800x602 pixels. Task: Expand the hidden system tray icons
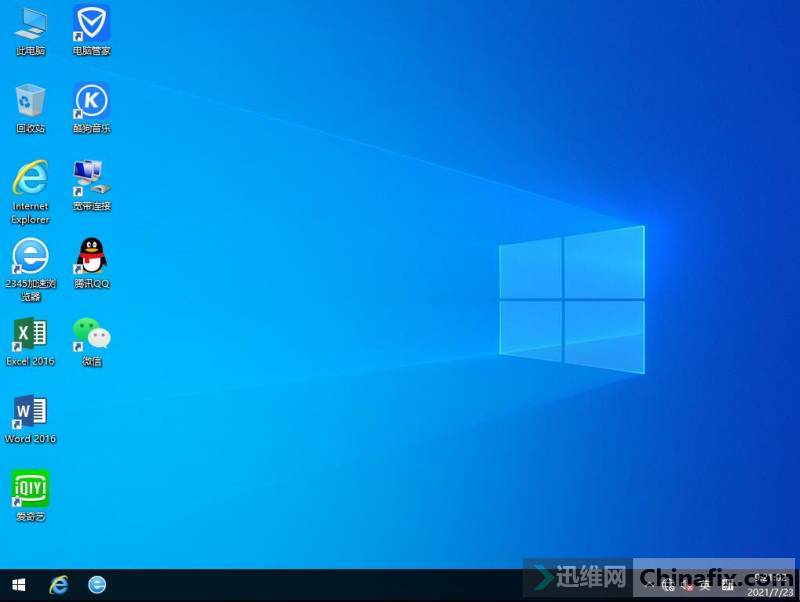coord(649,585)
